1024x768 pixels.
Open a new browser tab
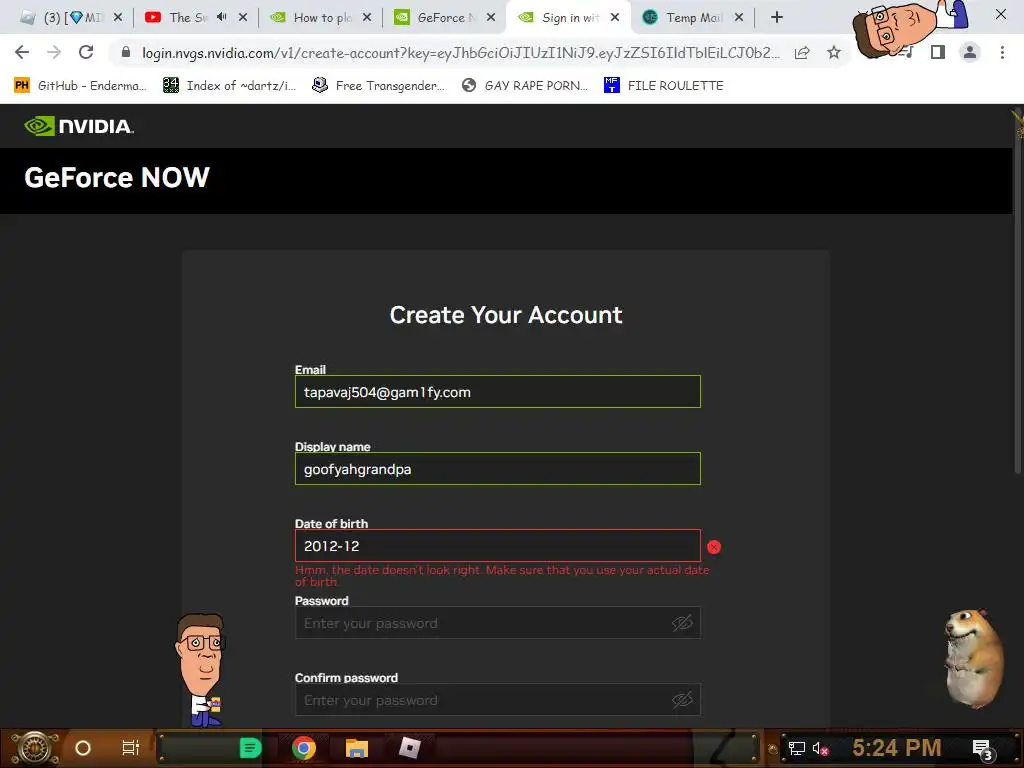coord(776,18)
